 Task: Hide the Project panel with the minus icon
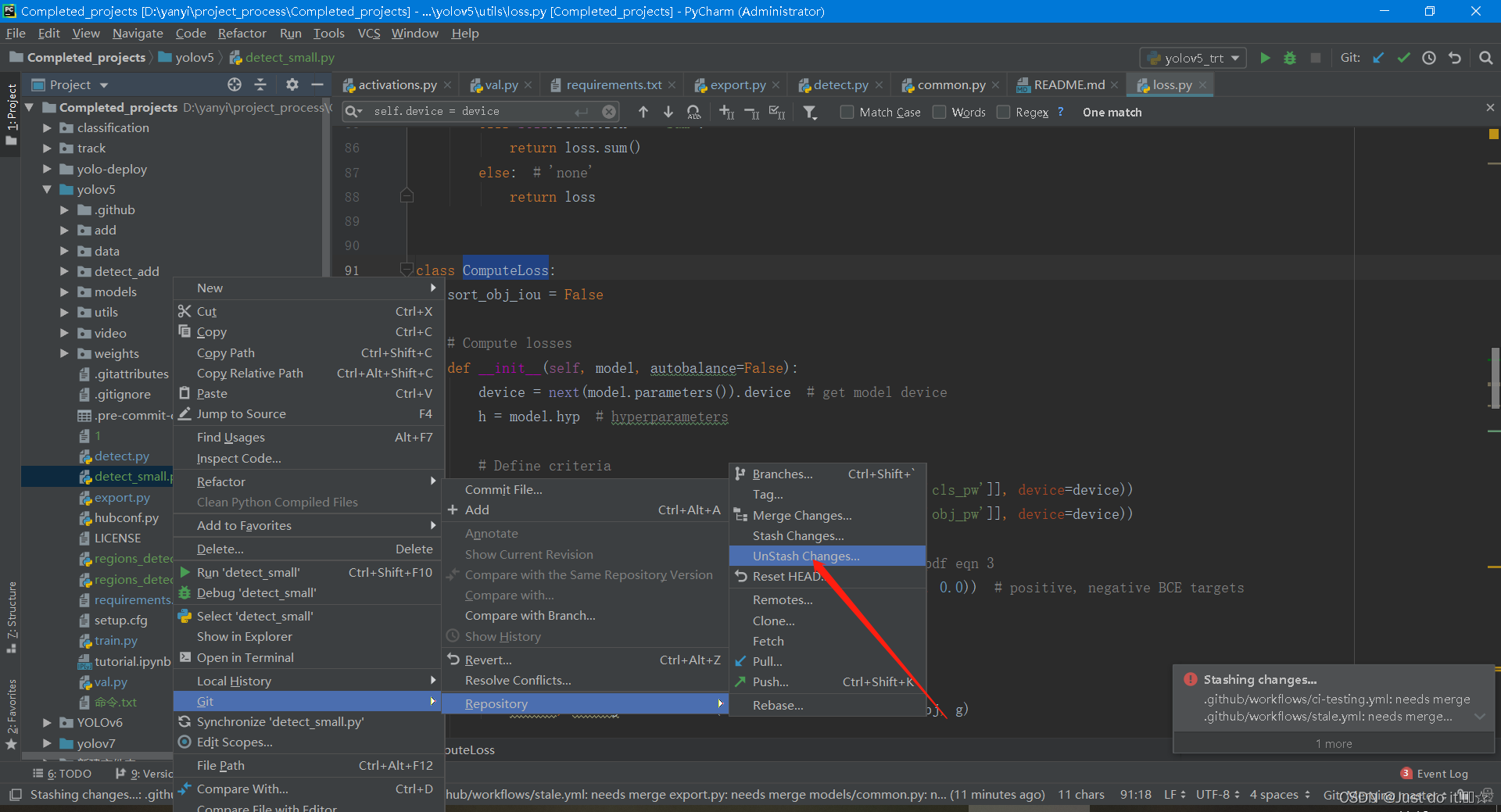(317, 84)
